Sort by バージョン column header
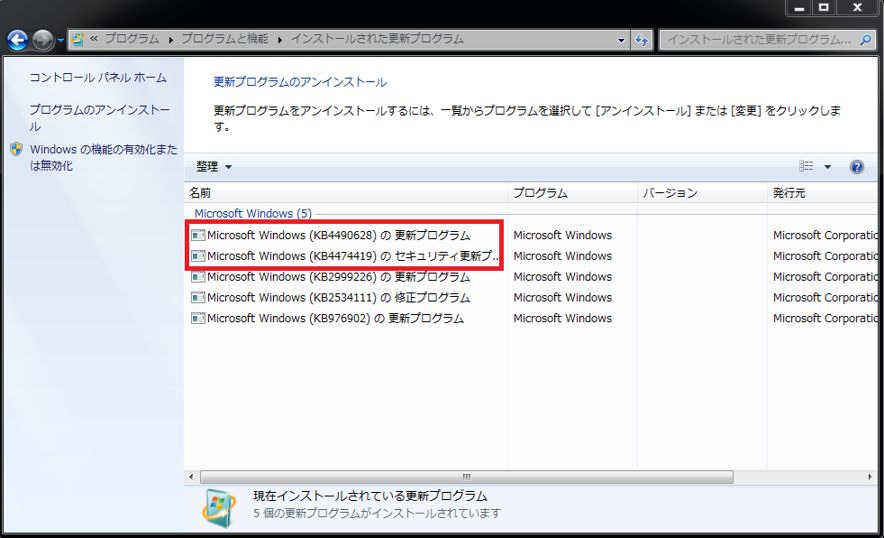The image size is (884, 538). coord(702,193)
